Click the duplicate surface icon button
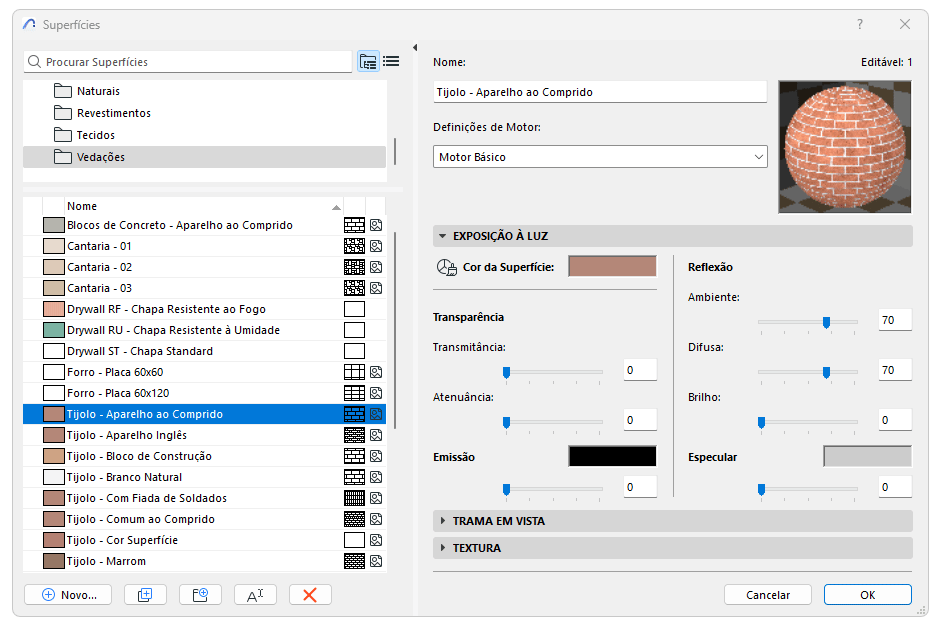This screenshot has height=629, width=940. click(145, 595)
